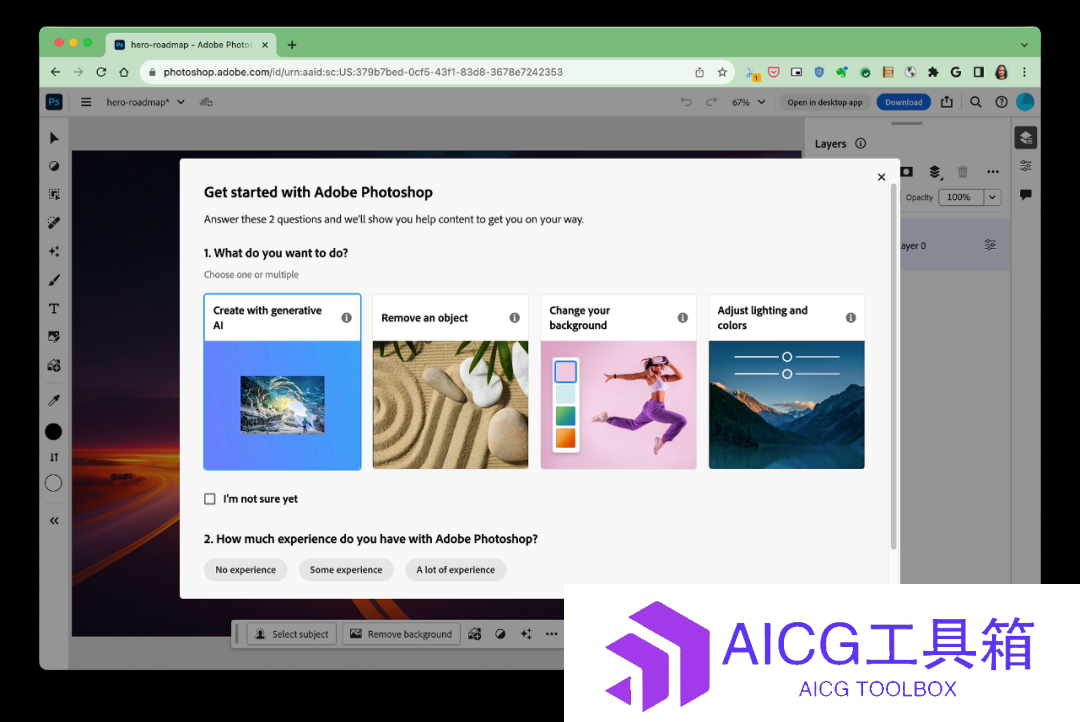Navigate back in the browser

point(56,72)
